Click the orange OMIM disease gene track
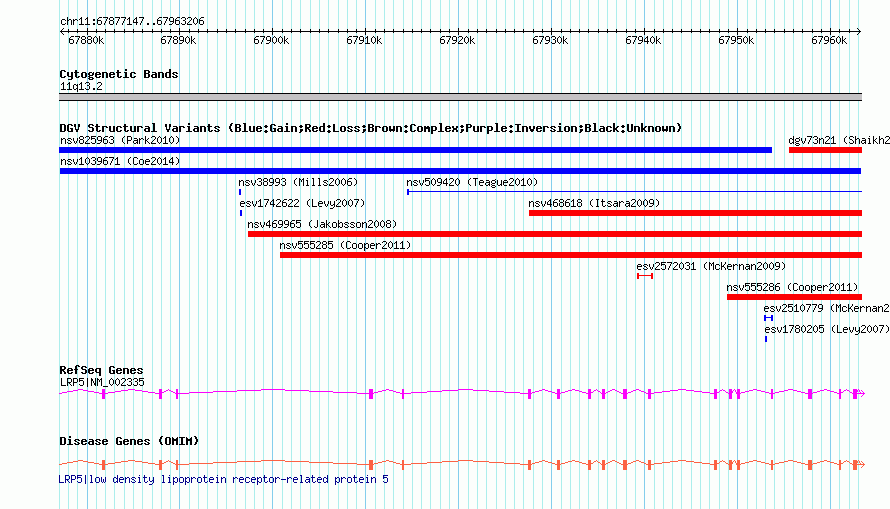890x509 pixels. 461,465
